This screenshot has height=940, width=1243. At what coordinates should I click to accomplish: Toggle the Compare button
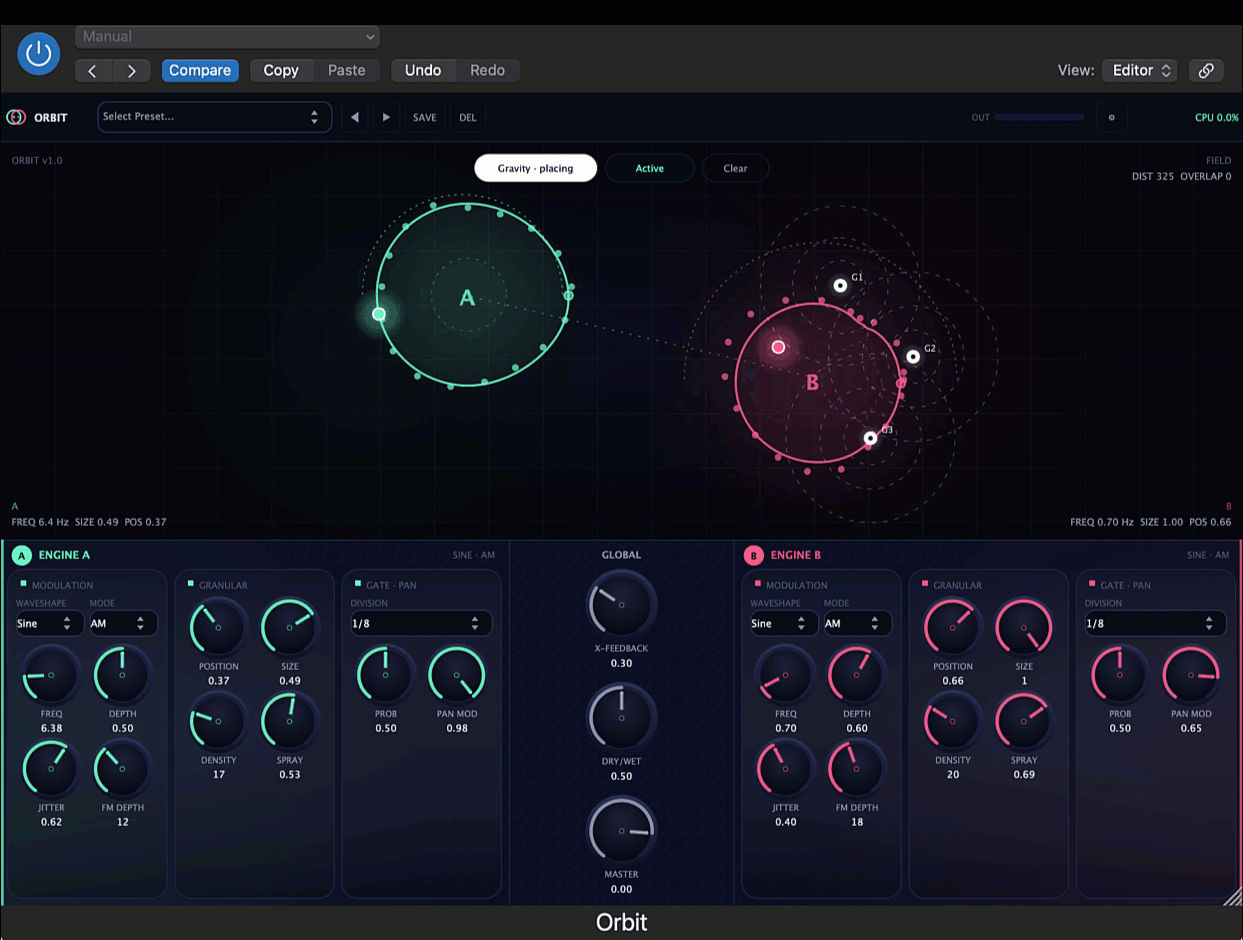[x=200, y=70]
